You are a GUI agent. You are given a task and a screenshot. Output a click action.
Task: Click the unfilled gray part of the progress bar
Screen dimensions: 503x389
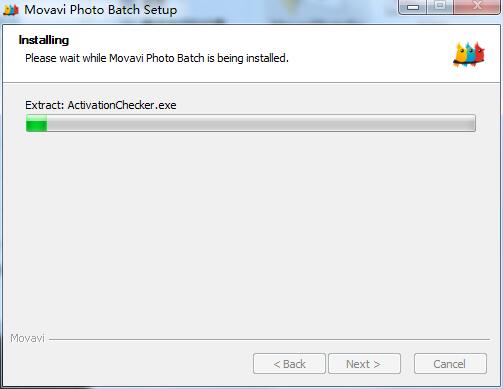(x=261, y=123)
